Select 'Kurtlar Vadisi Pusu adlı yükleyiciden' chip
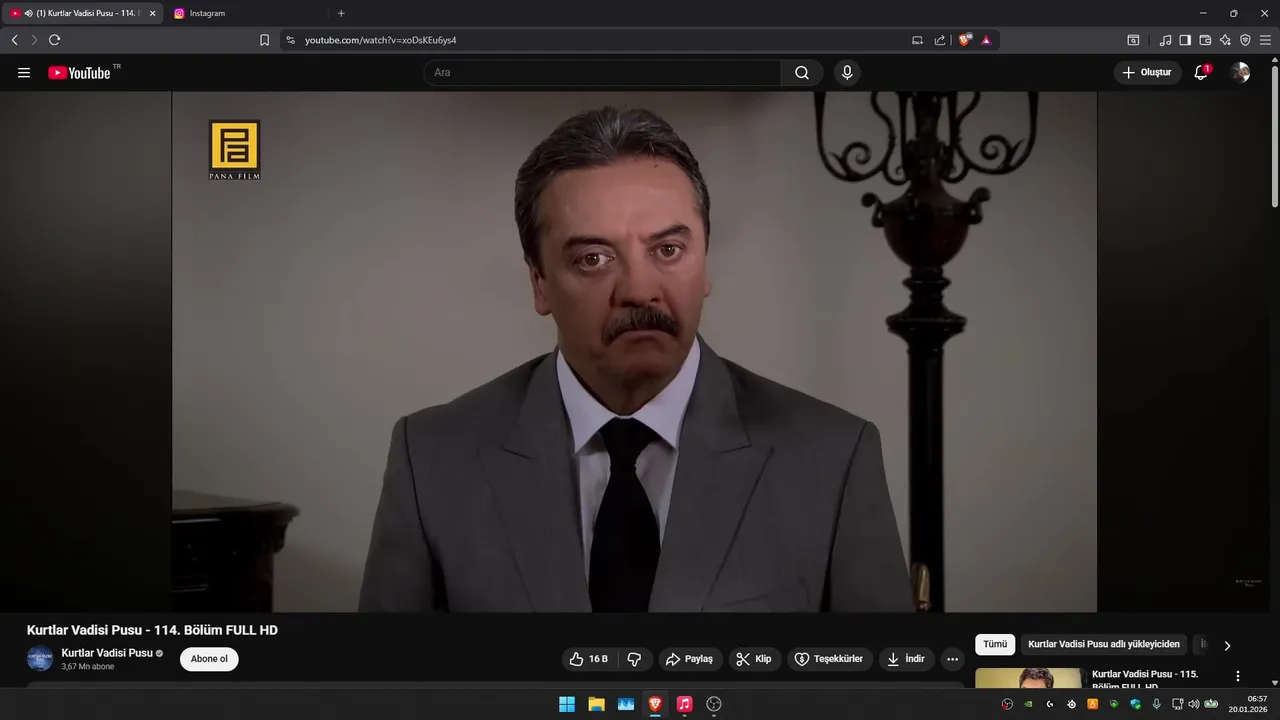 point(1104,645)
